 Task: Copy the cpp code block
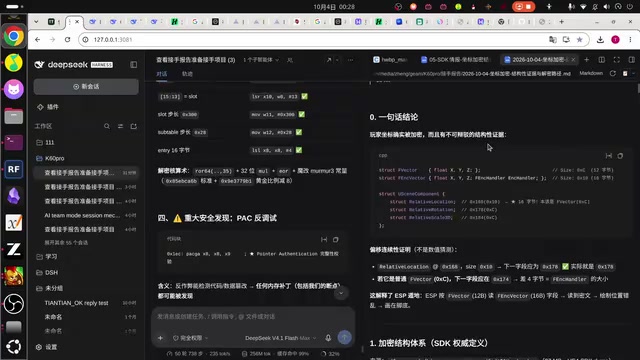tap(620, 156)
